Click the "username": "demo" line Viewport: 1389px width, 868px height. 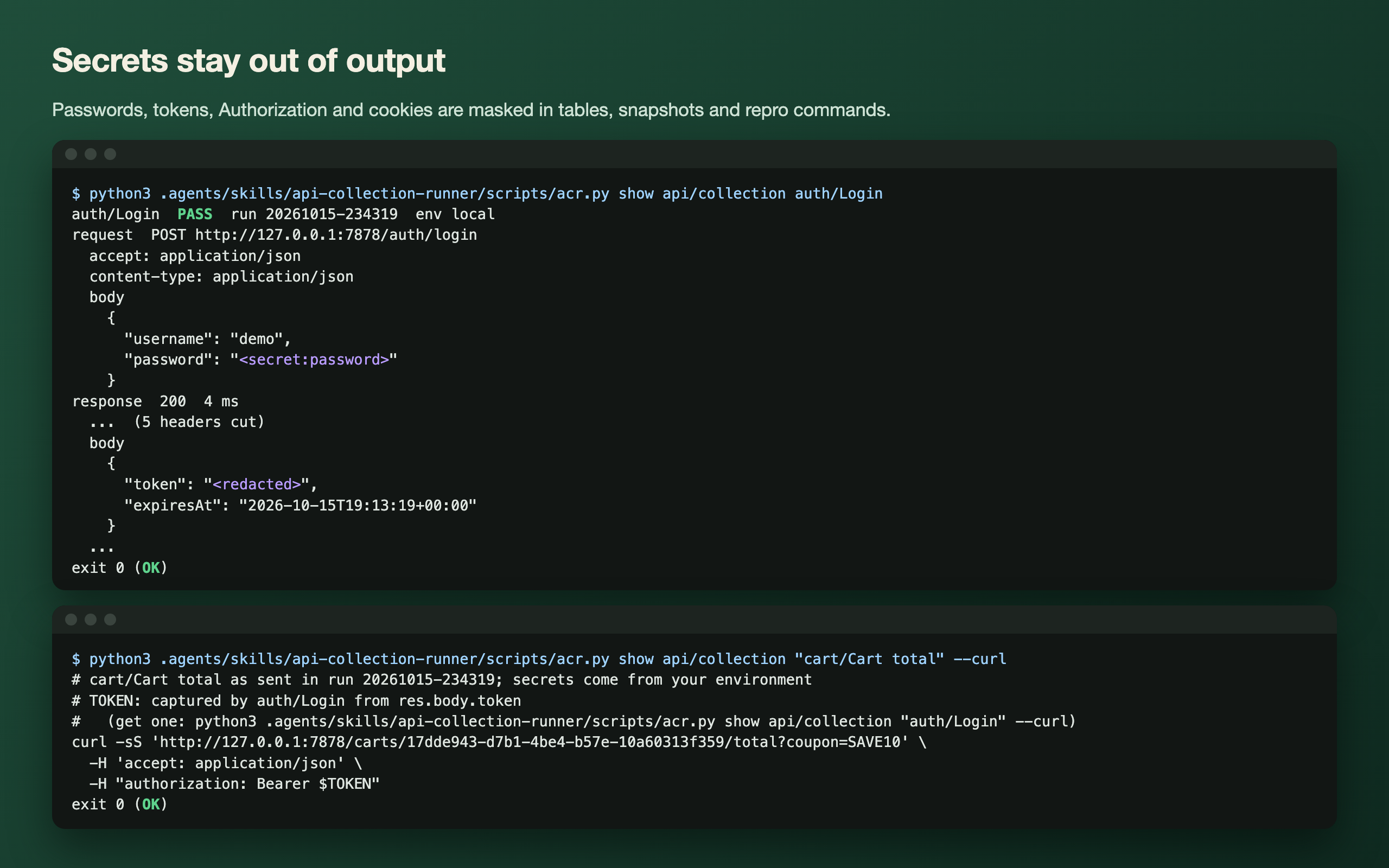(208, 339)
